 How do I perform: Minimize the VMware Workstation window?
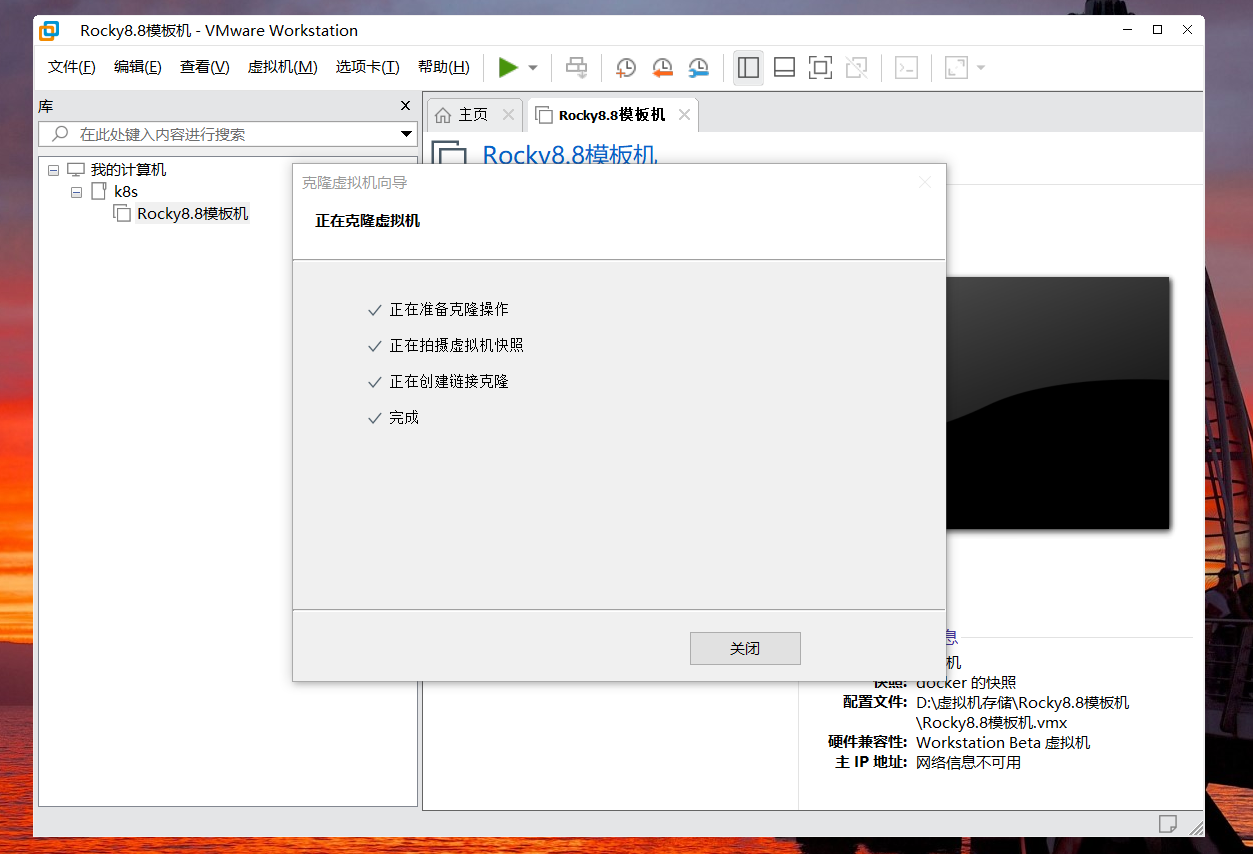point(1126,30)
